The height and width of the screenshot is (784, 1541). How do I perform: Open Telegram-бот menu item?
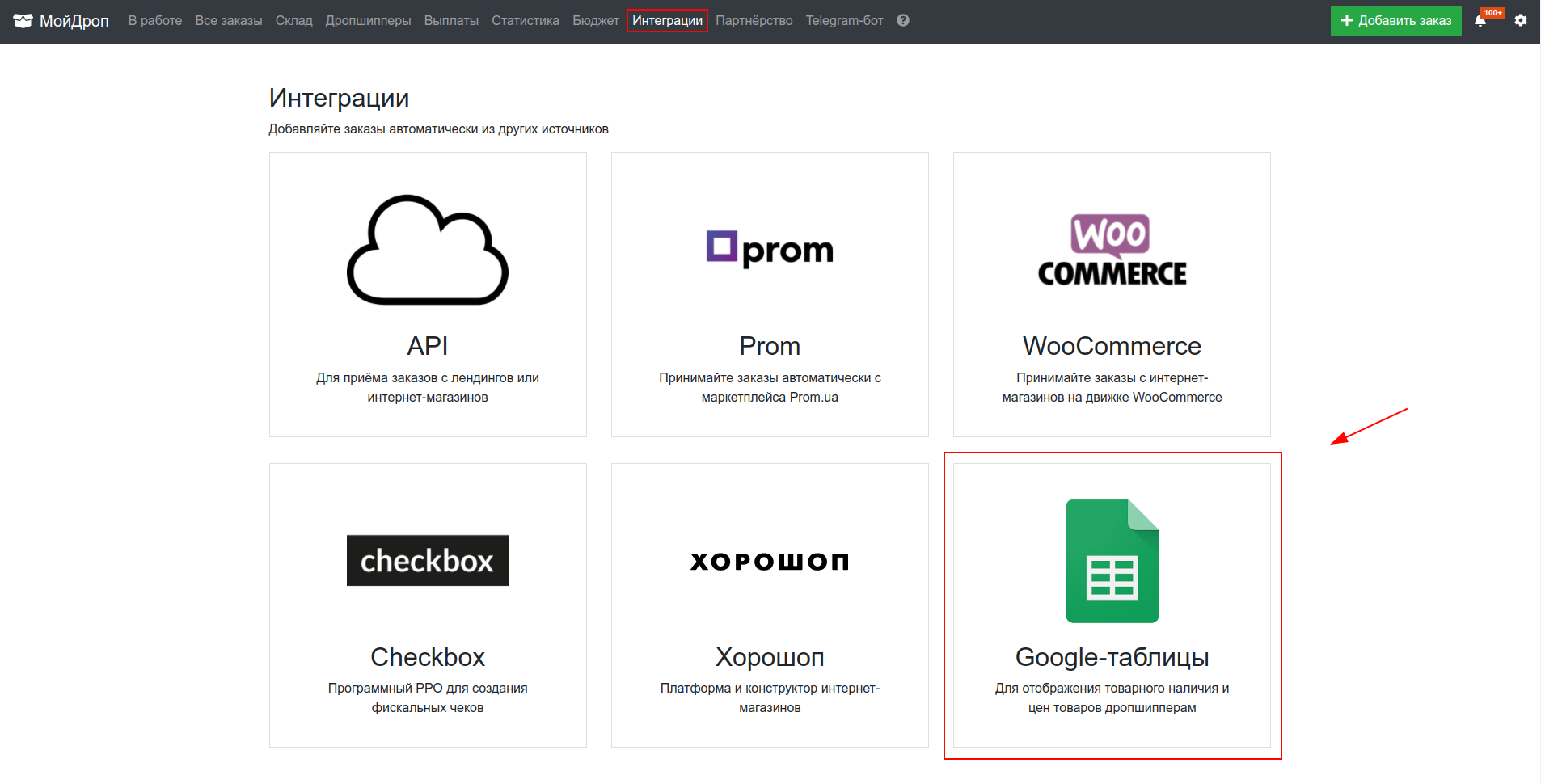point(845,21)
